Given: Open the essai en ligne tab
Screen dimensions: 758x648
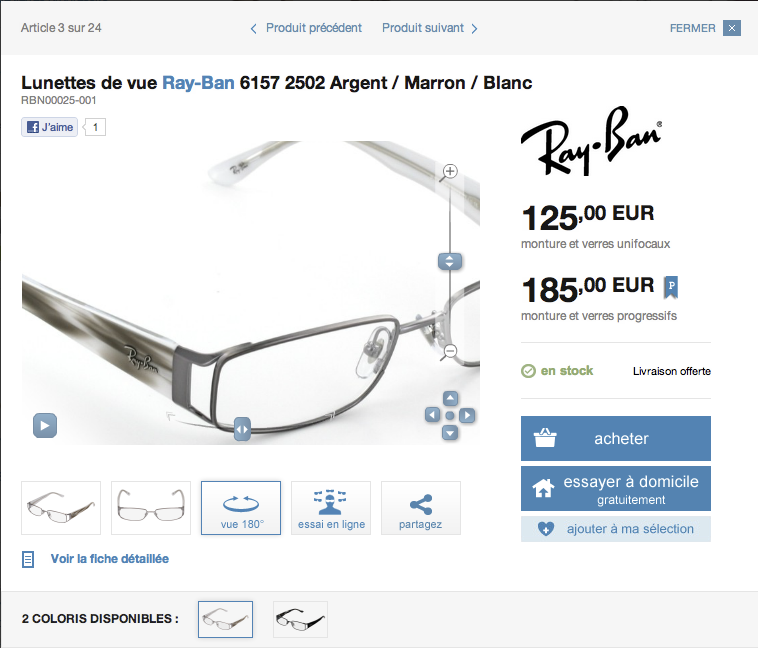Looking at the screenshot, I should (x=331, y=508).
